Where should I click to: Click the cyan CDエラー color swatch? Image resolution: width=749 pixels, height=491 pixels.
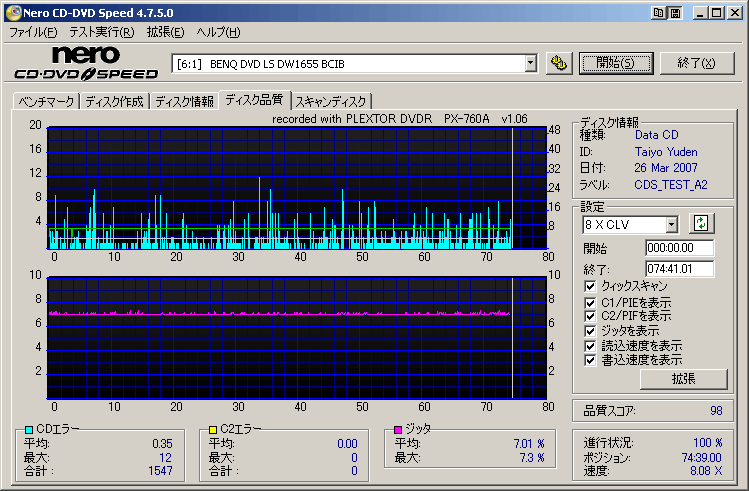click(29, 430)
